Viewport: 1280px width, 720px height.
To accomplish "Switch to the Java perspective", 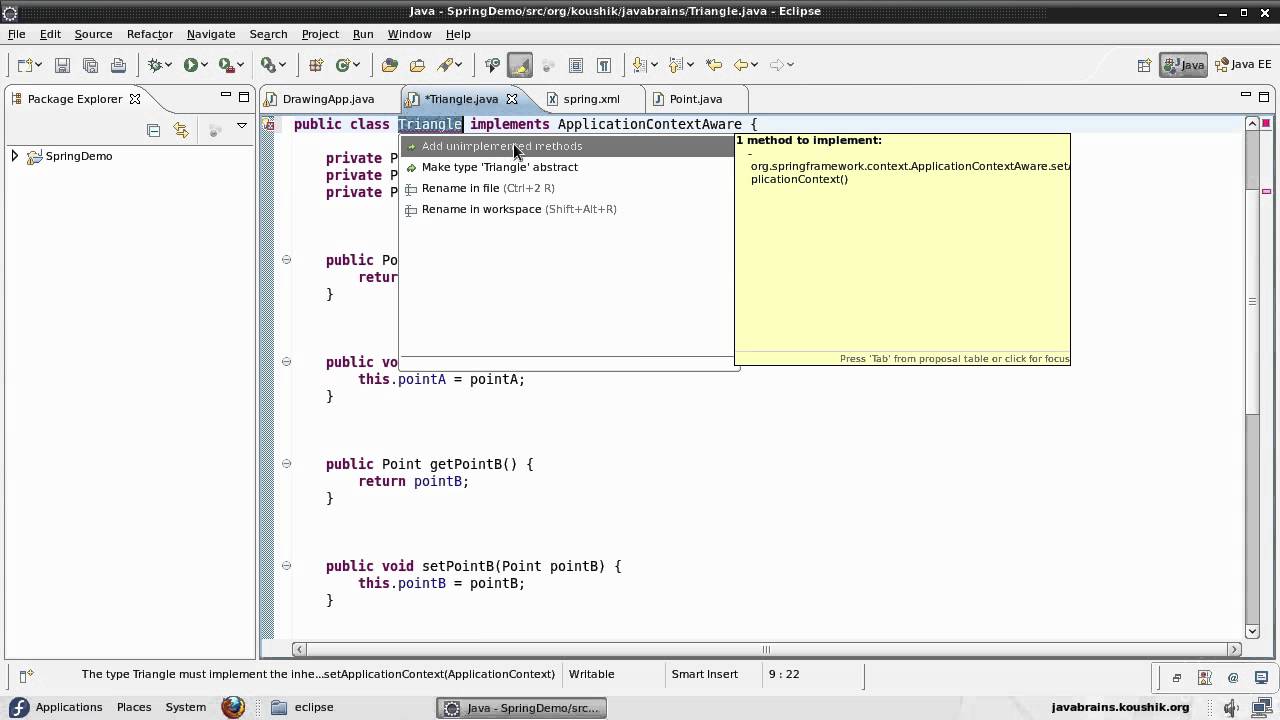I will [x=1184, y=65].
